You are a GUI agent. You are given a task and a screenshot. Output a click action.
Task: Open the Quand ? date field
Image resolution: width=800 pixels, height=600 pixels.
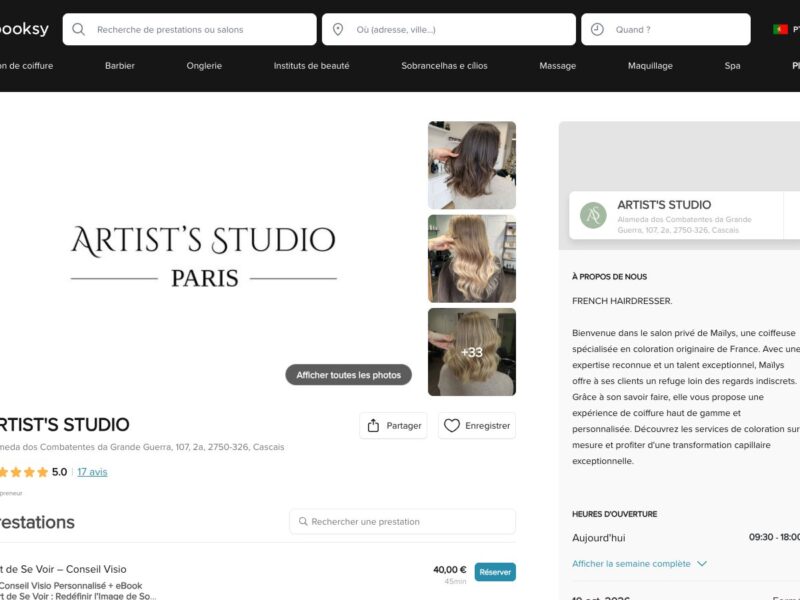click(665, 30)
